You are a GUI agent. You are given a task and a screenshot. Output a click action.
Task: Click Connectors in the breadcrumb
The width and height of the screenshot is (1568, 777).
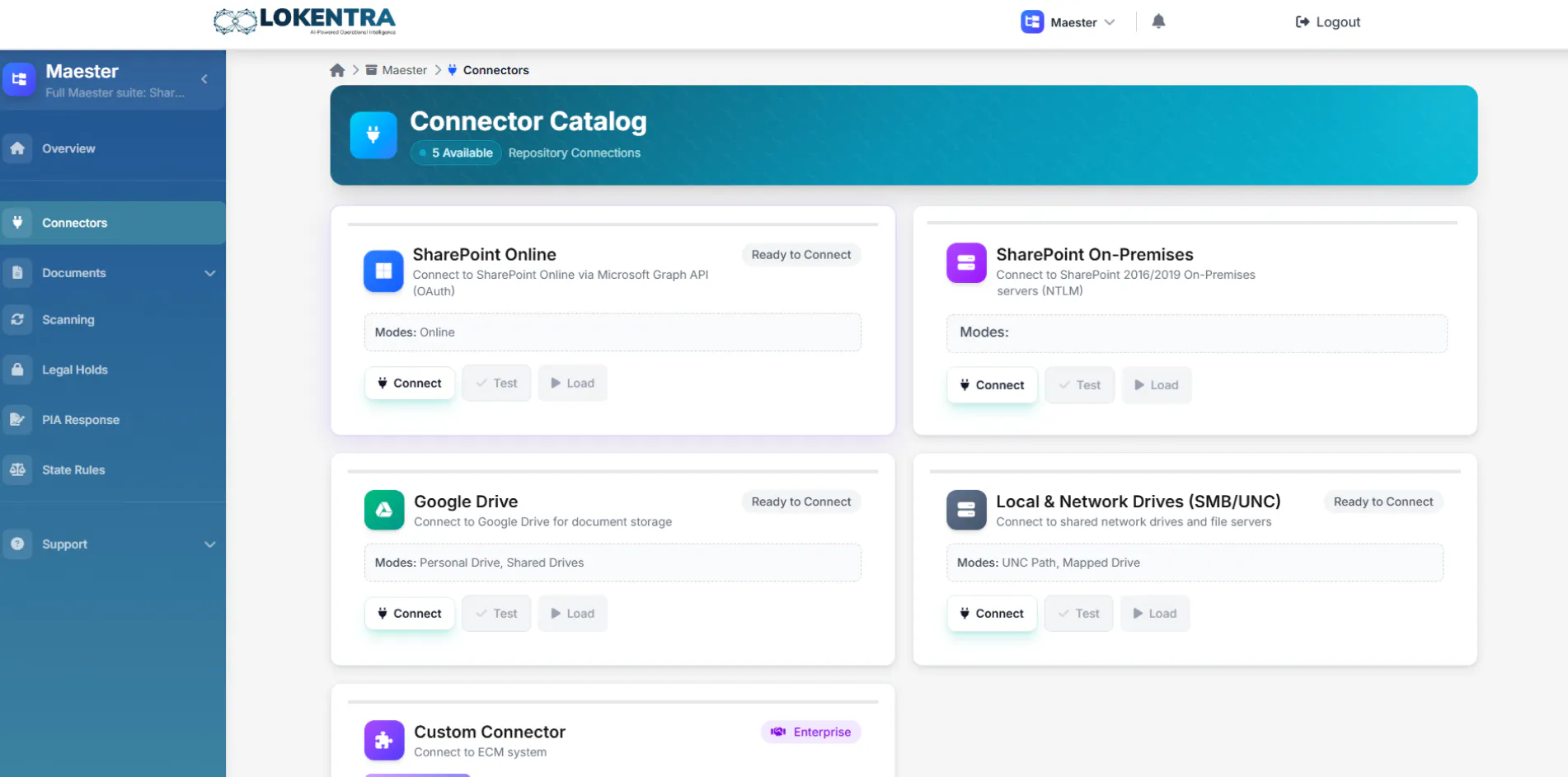pyautogui.click(x=488, y=70)
